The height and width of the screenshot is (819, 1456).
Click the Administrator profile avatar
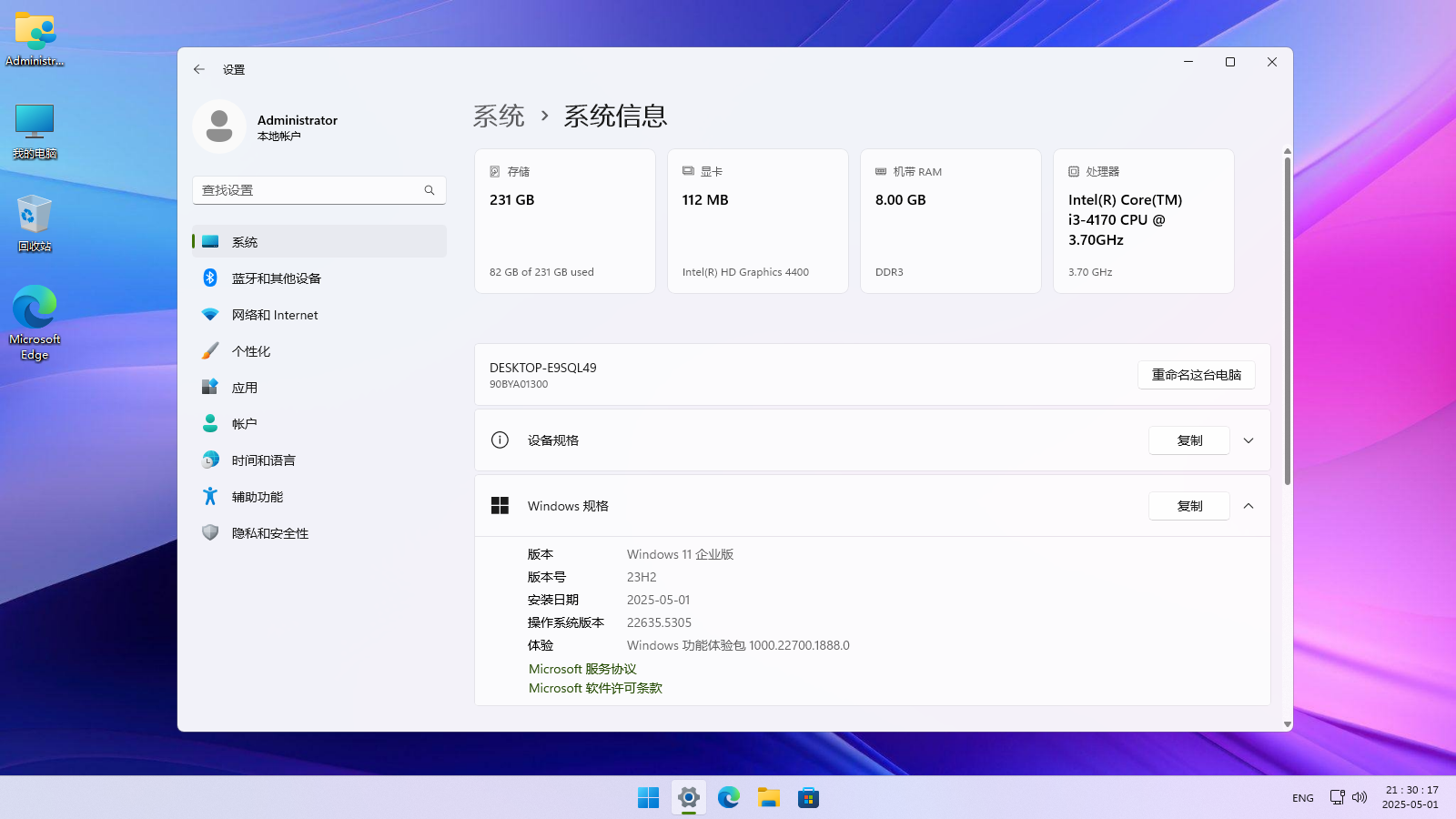[x=218, y=126]
